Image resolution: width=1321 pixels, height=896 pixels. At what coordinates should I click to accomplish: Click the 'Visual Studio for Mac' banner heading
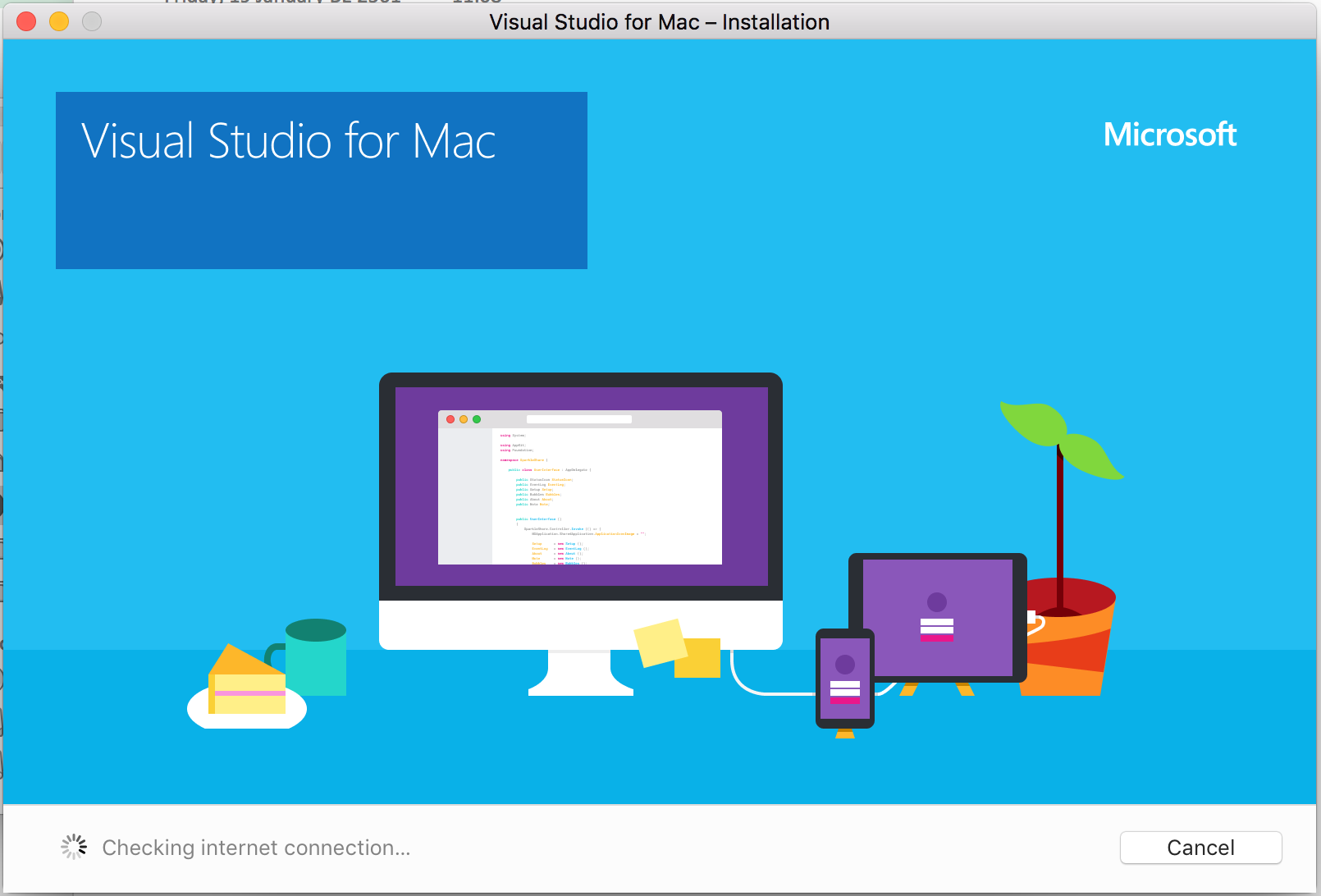[289, 141]
